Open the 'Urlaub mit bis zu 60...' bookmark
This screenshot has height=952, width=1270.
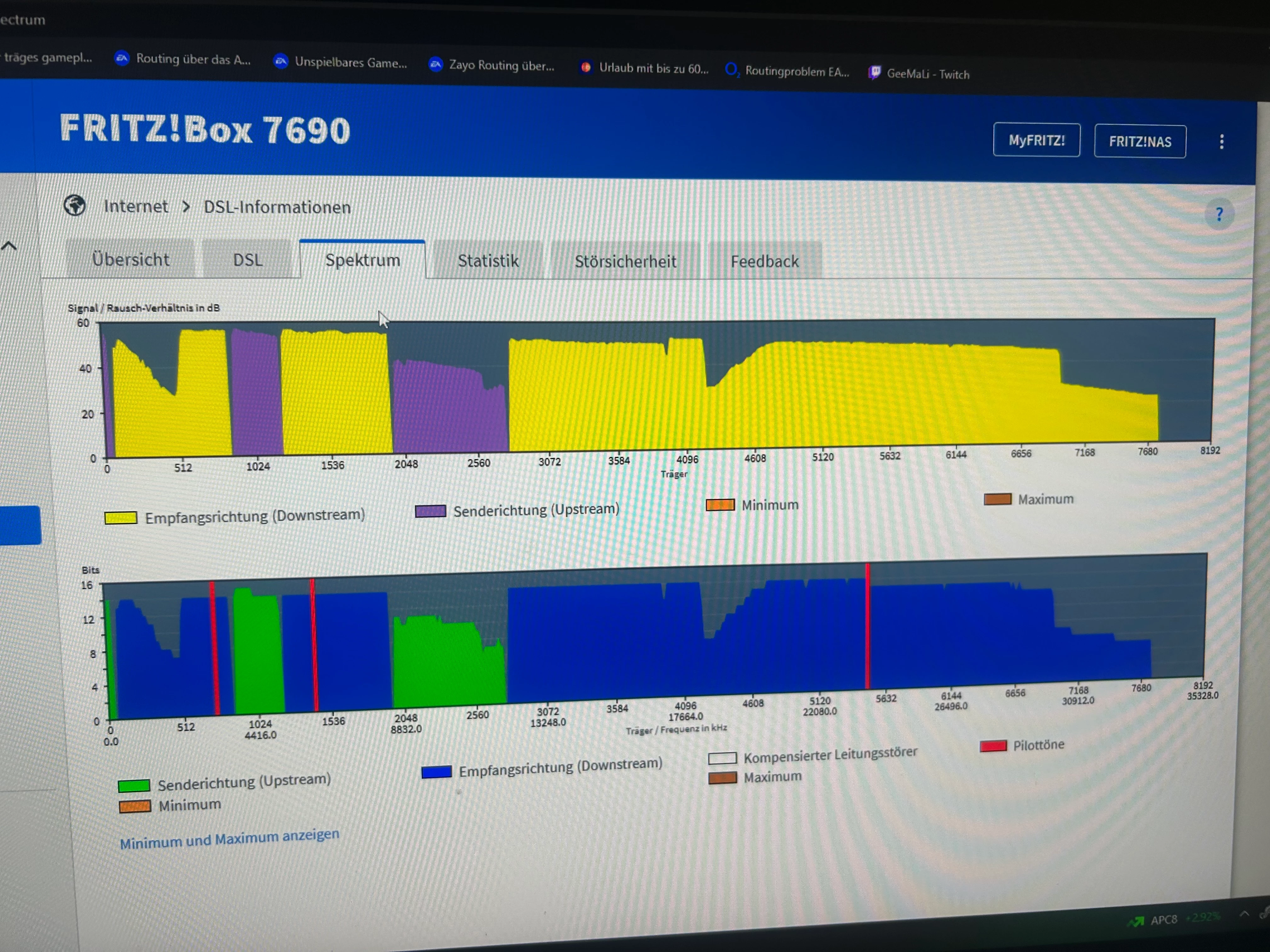click(644, 68)
